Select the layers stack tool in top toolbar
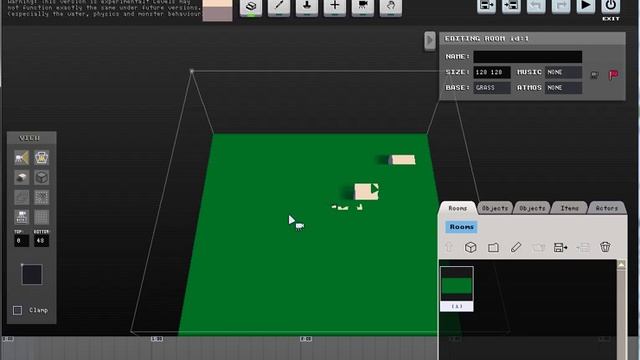This screenshot has width=640, height=360. (251, 7)
